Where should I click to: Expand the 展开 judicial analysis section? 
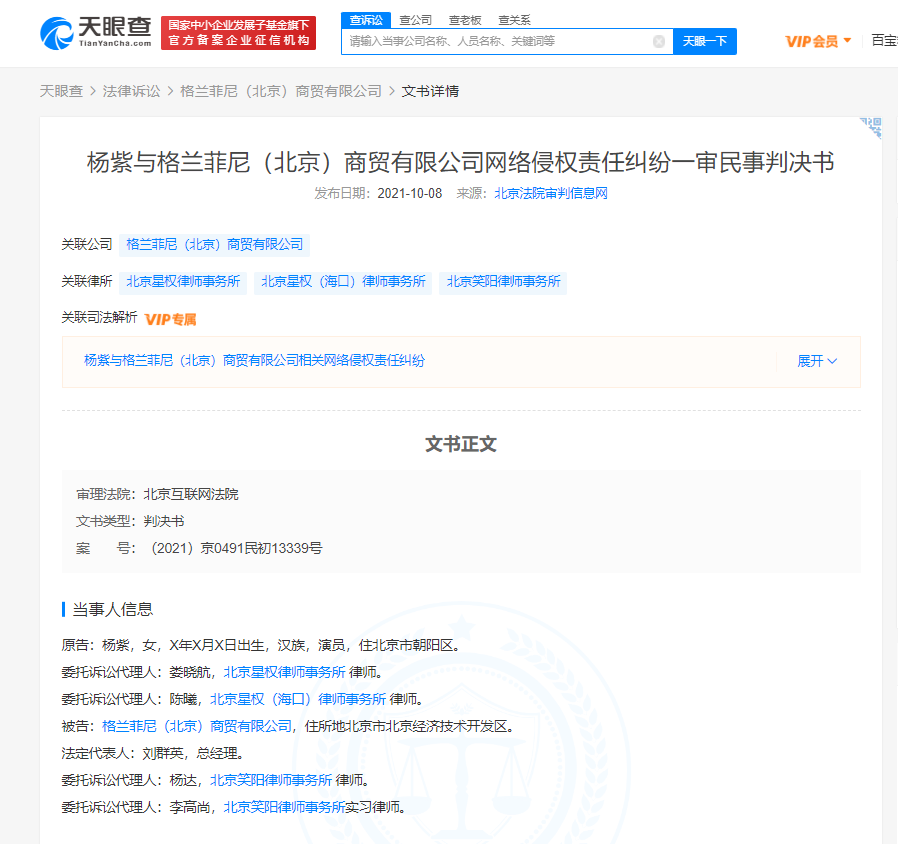tap(816, 361)
